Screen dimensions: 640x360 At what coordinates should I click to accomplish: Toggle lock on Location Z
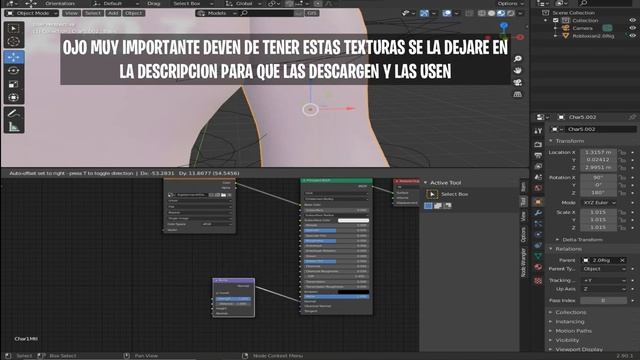tap(622, 168)
